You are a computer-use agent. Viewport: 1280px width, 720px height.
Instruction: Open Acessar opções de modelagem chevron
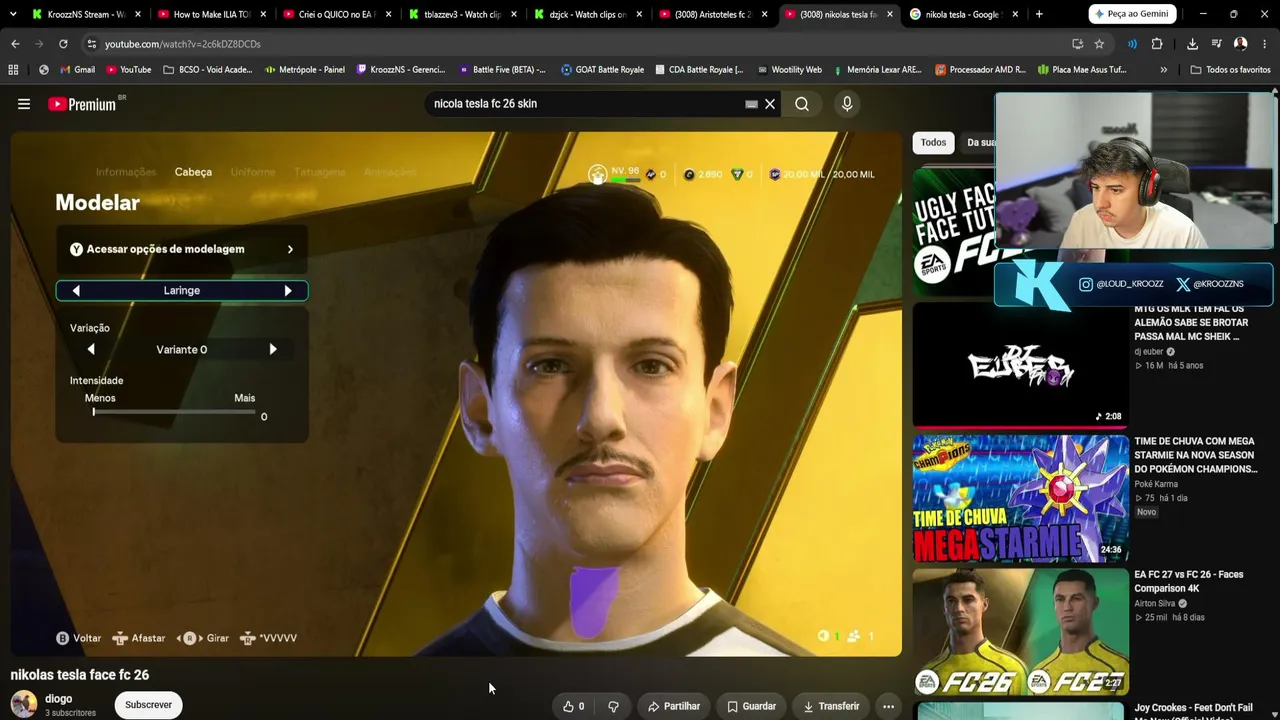tap(290, 249)
